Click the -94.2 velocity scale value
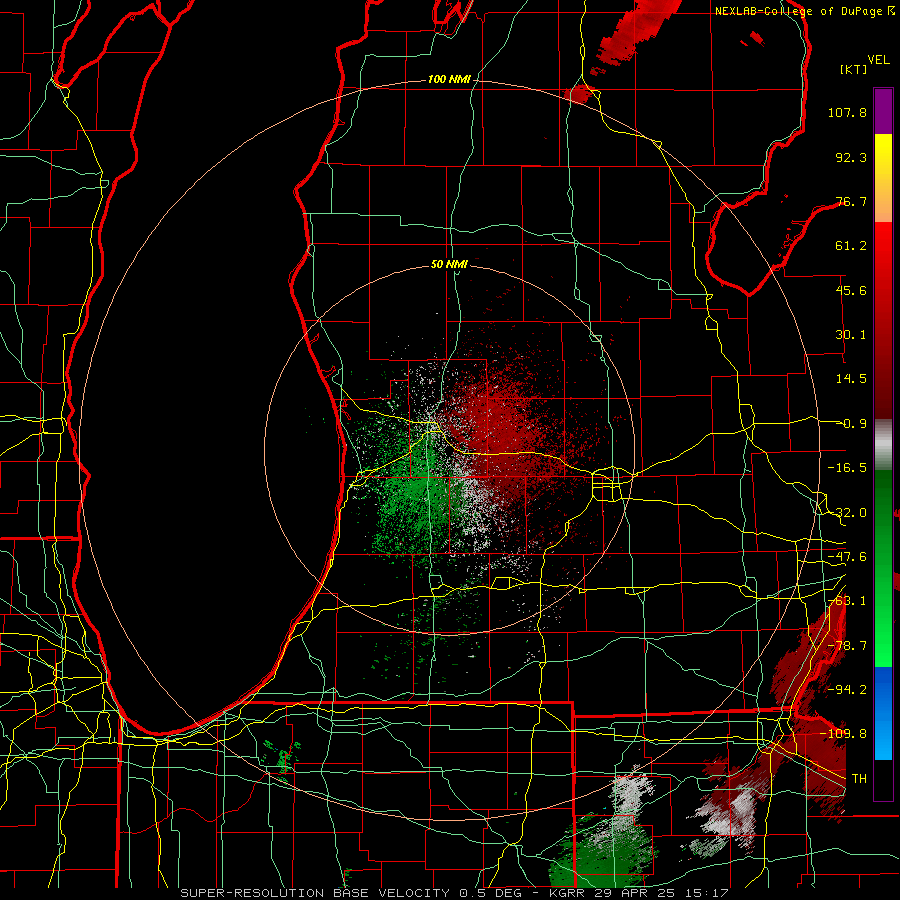 coord(847,689)
